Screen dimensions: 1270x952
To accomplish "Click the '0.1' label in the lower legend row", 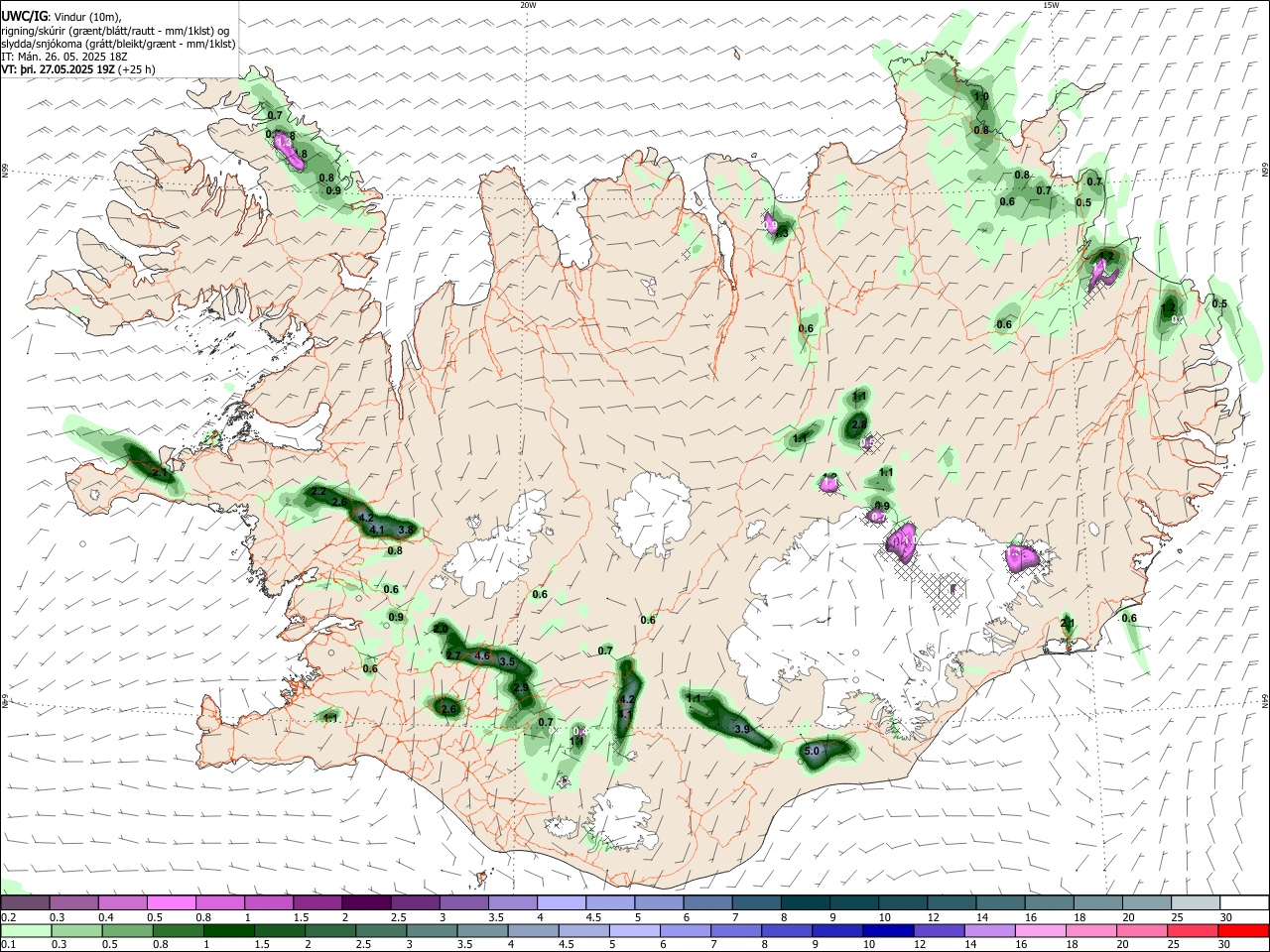I will click(x=8, y=944).
